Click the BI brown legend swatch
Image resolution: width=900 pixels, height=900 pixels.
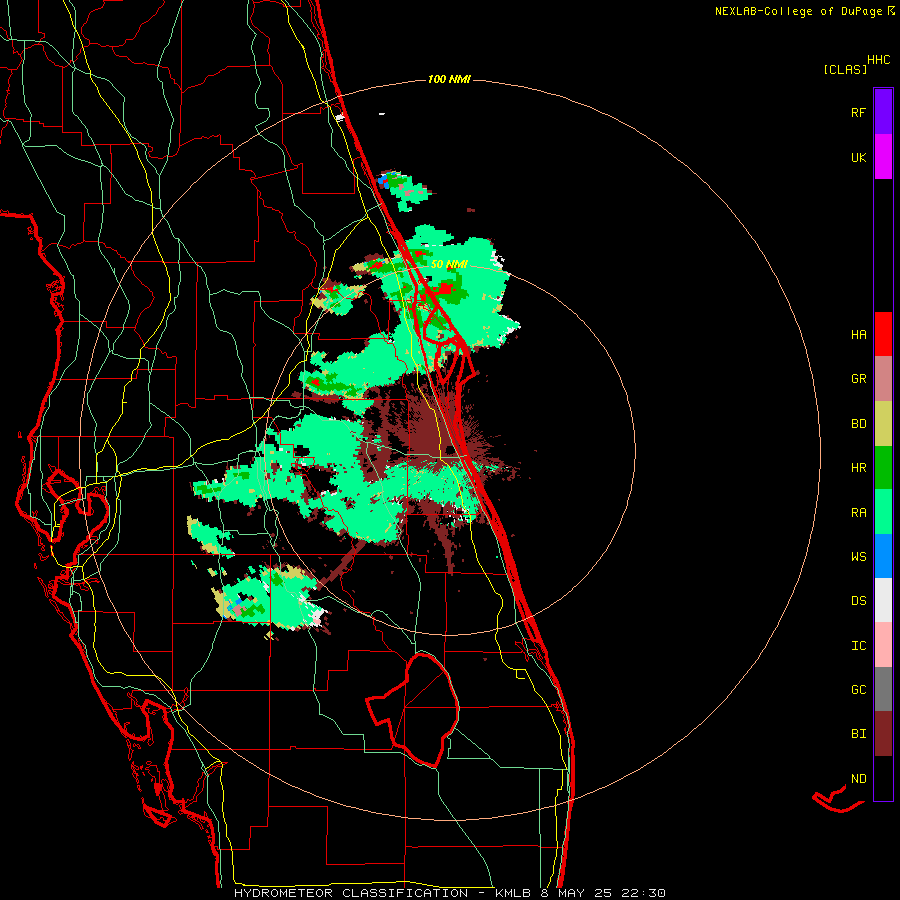tap(883, 734)
